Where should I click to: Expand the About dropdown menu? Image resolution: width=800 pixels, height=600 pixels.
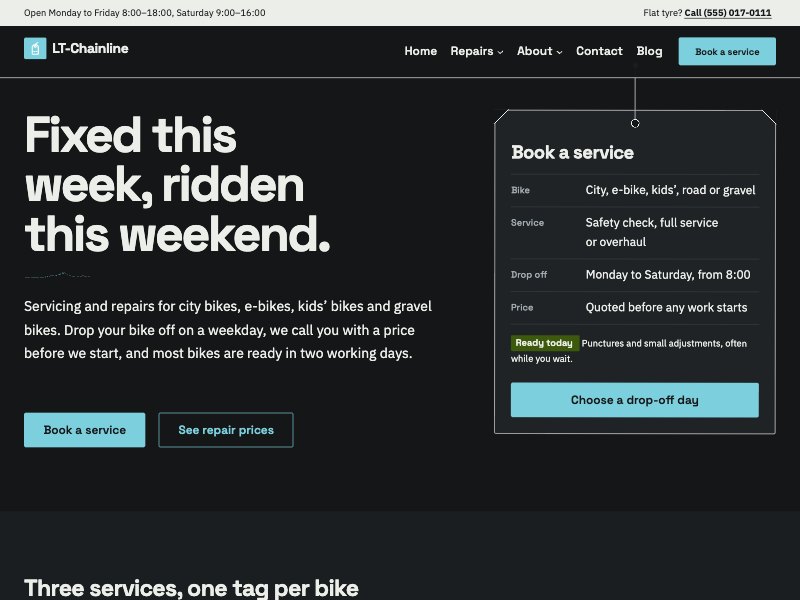(x=539, y=51)
